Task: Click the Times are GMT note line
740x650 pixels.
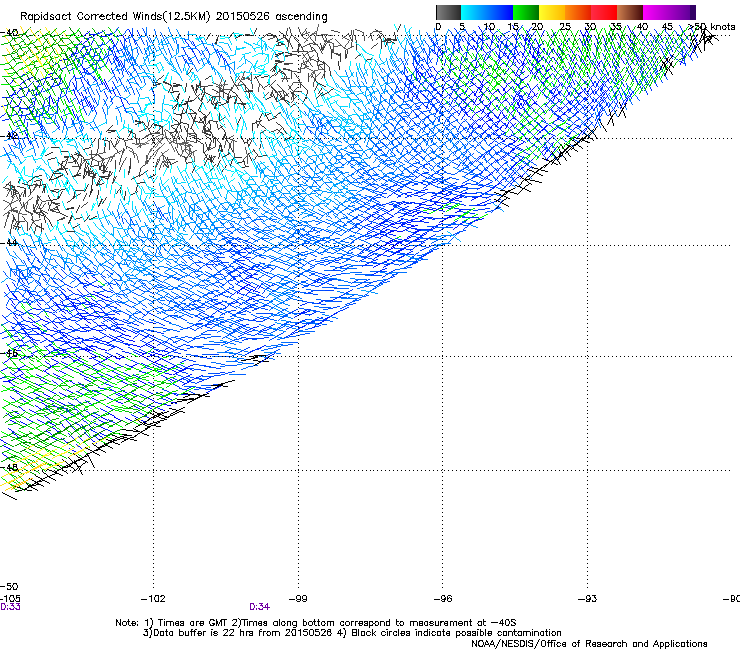Action: tap(316, 623)
